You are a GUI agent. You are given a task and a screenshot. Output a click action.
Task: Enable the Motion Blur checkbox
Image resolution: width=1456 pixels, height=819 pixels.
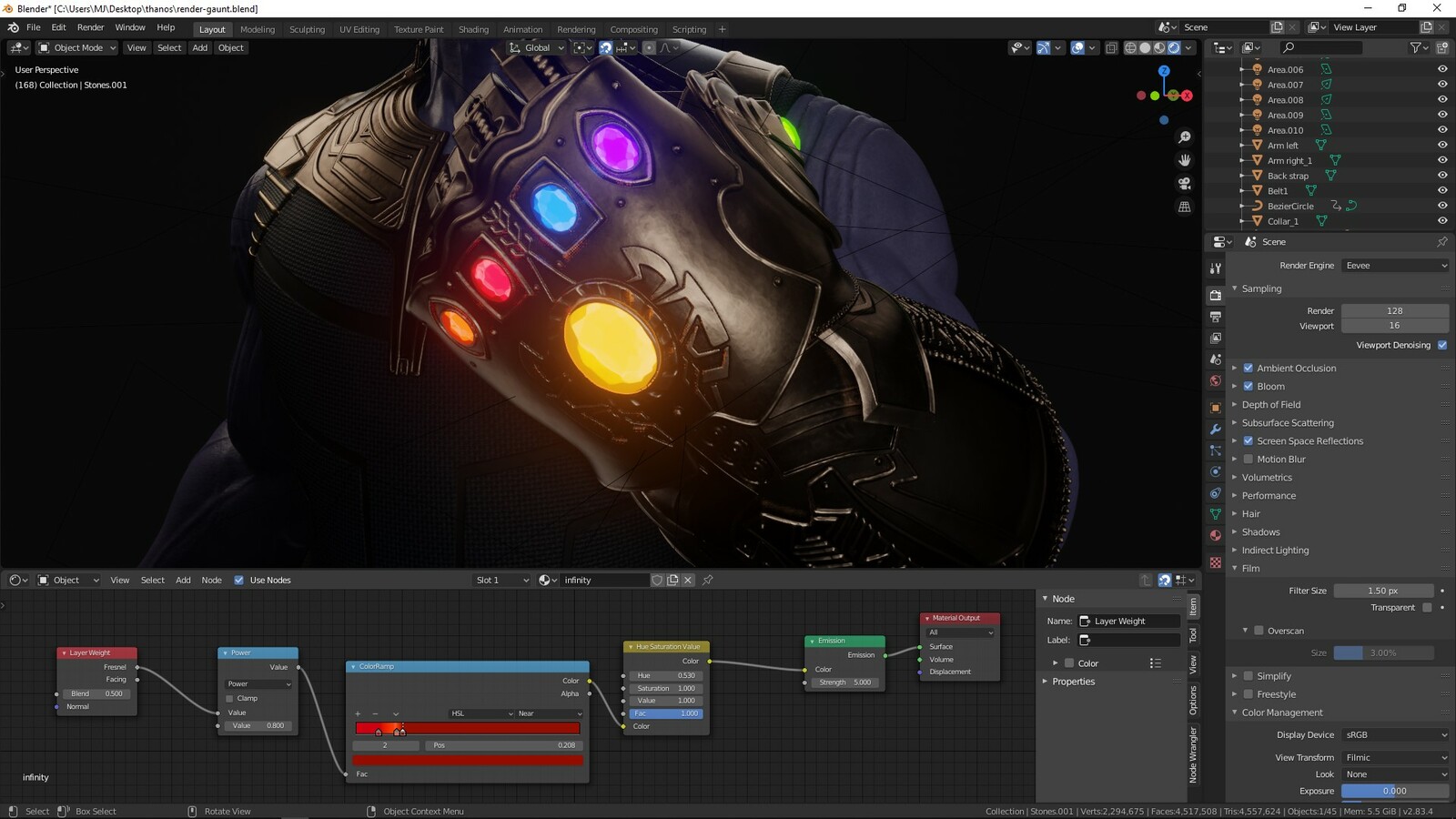pyautogui.click(x=1249, y=459)
